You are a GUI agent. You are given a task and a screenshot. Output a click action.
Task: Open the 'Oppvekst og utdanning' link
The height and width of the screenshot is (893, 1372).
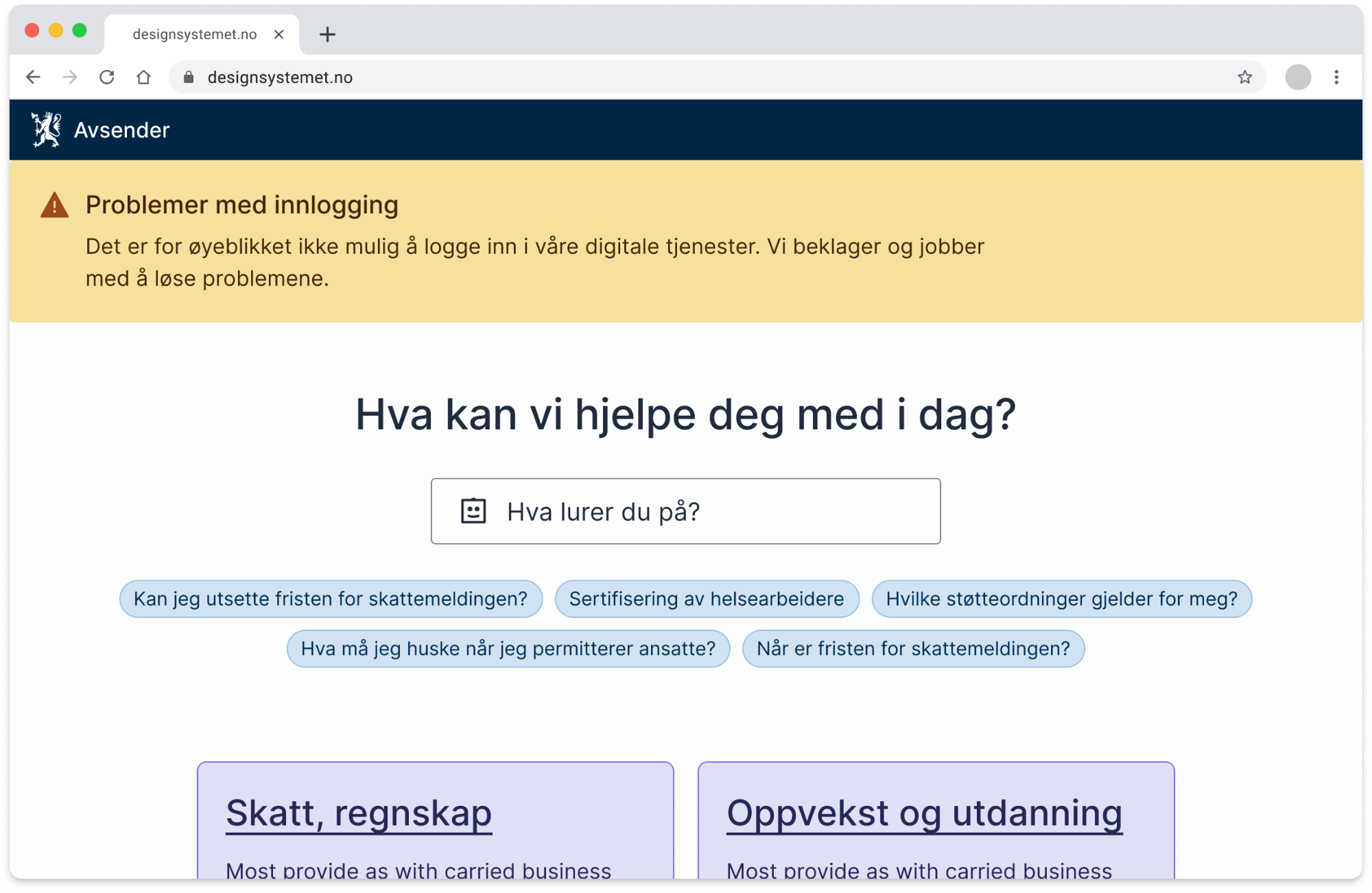click(x=925, y=814)
